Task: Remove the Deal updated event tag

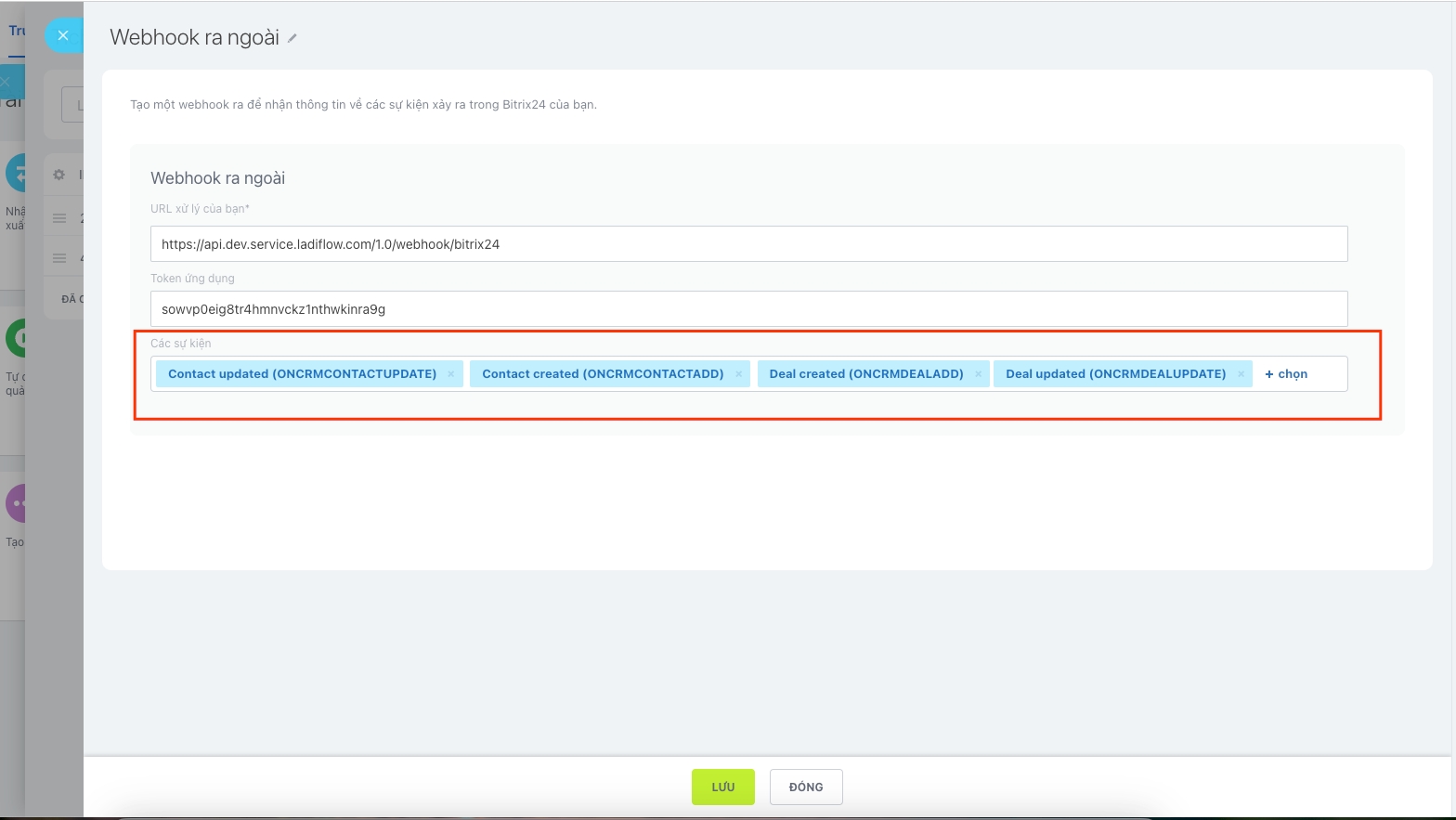Action: point(1241,374)
